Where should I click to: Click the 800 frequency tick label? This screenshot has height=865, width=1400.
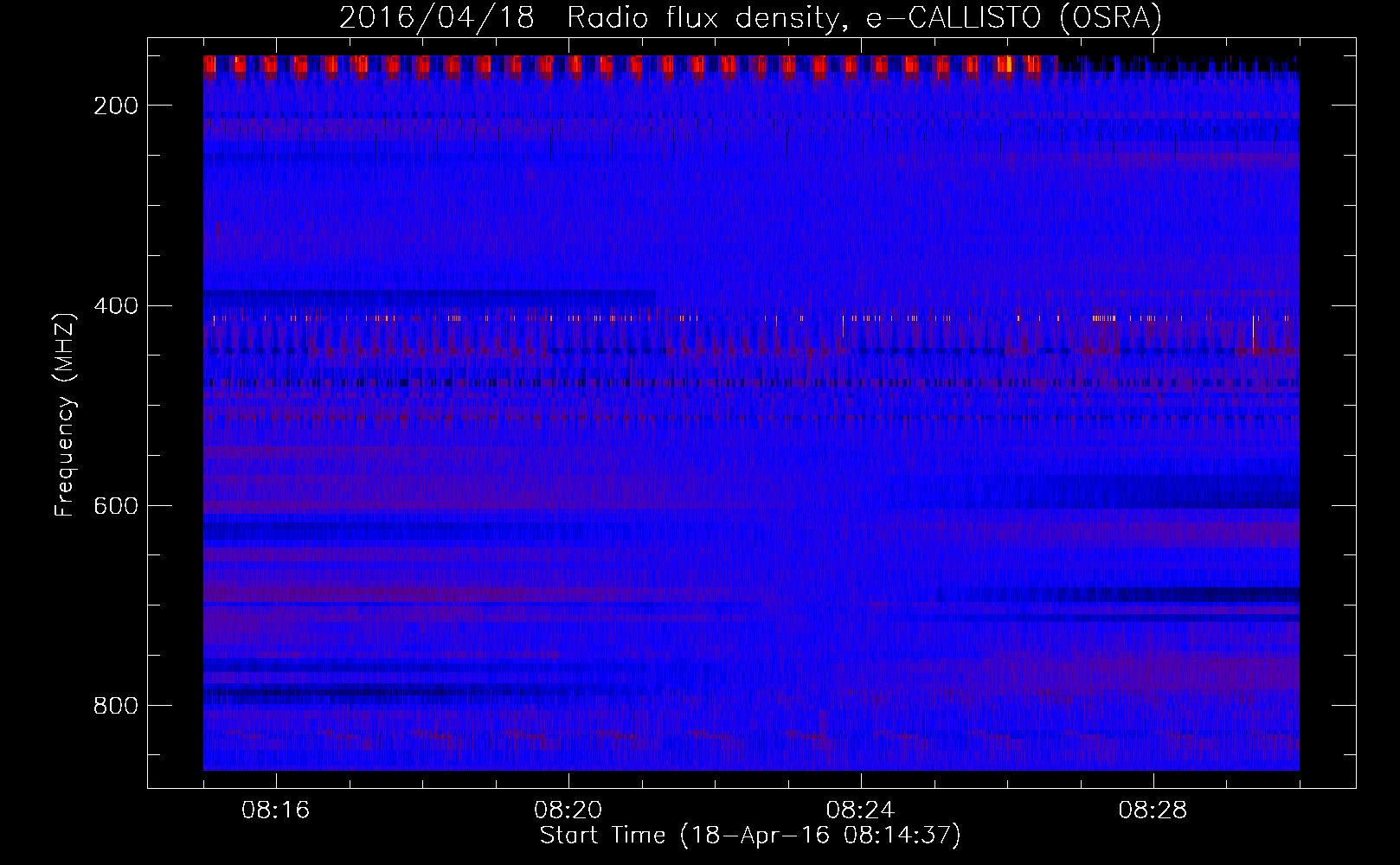pos(116,706)
